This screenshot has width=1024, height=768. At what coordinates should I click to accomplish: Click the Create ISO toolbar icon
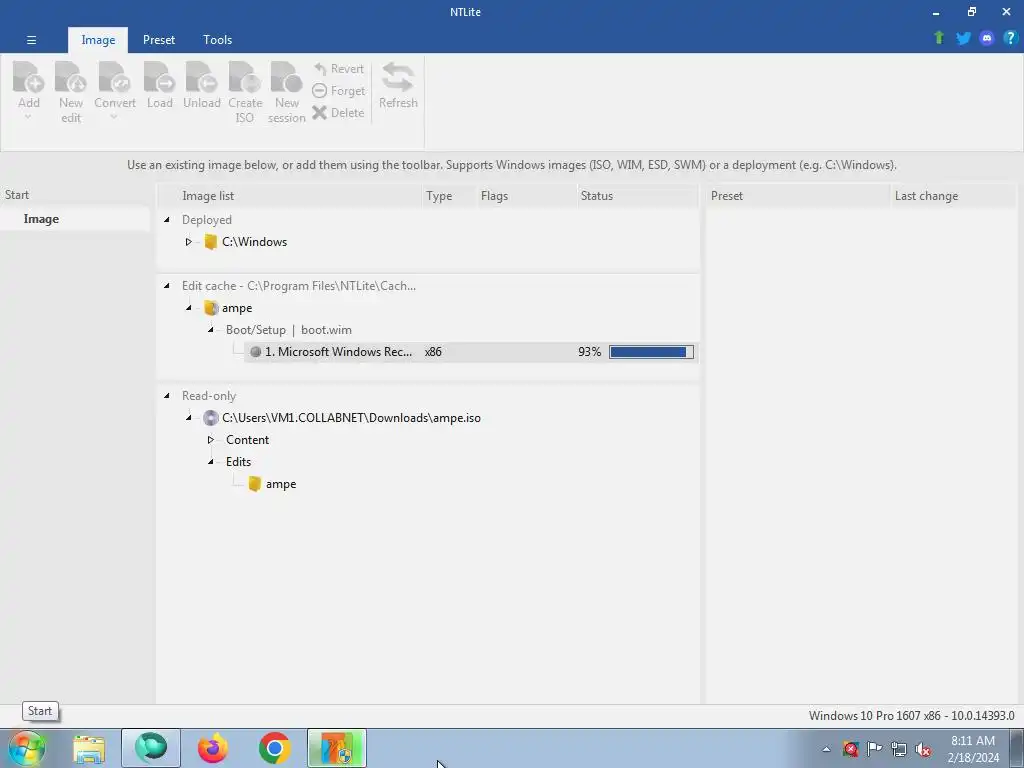(244, 77)
